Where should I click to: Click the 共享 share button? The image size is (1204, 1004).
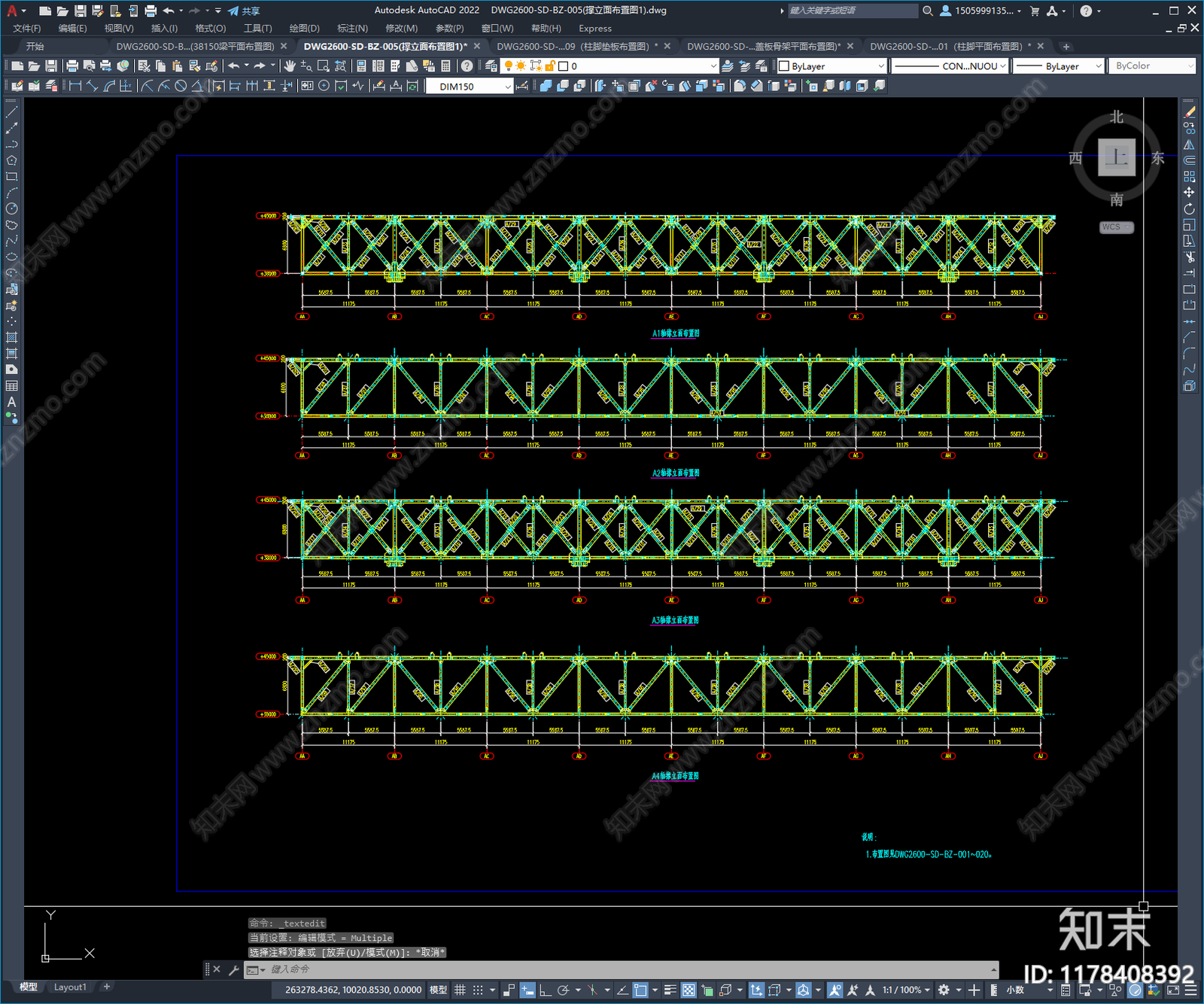[245, 11]
